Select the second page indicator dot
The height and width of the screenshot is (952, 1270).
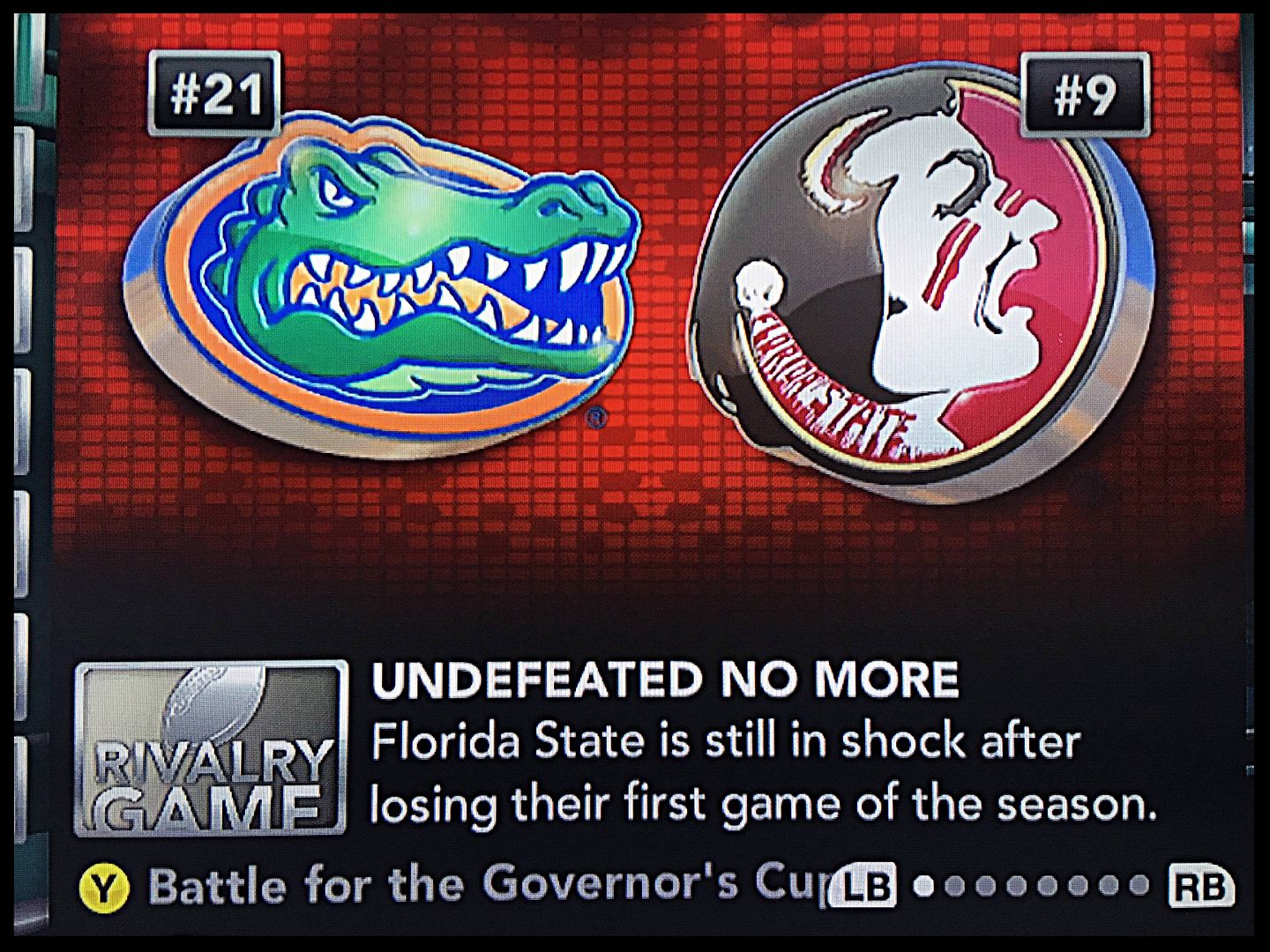click(954, 886)
